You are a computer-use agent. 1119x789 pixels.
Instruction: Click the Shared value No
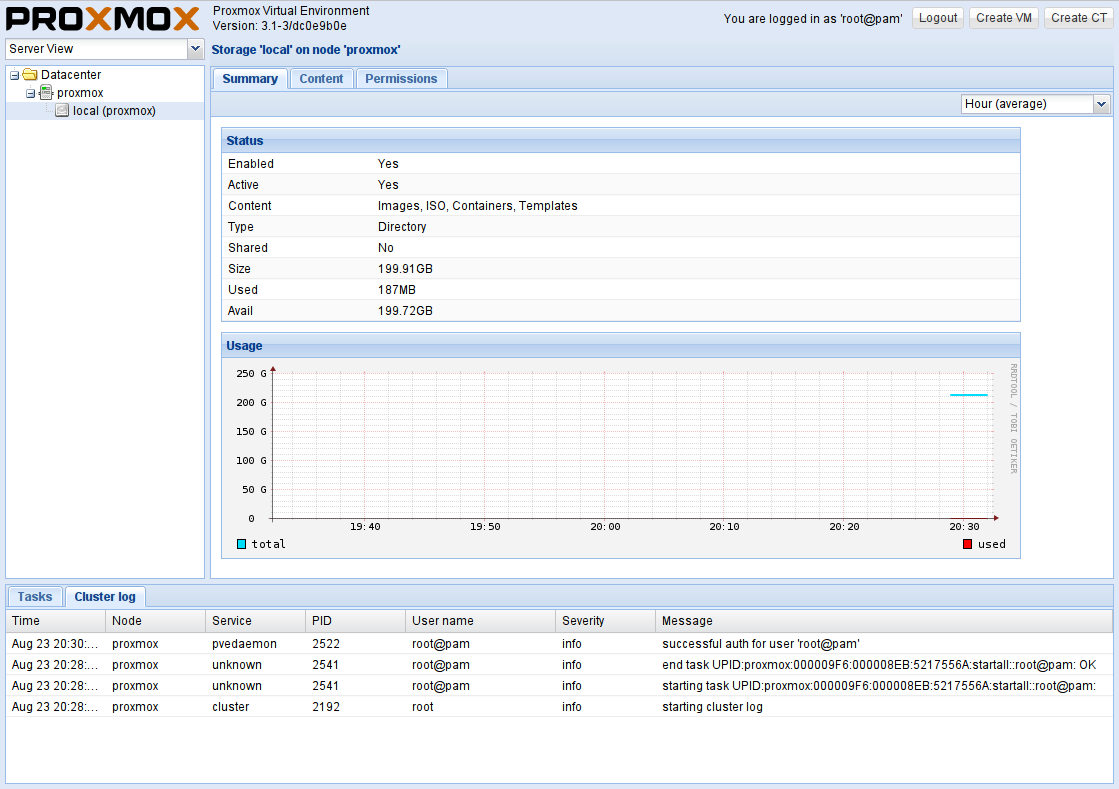[x=385, y=248]
